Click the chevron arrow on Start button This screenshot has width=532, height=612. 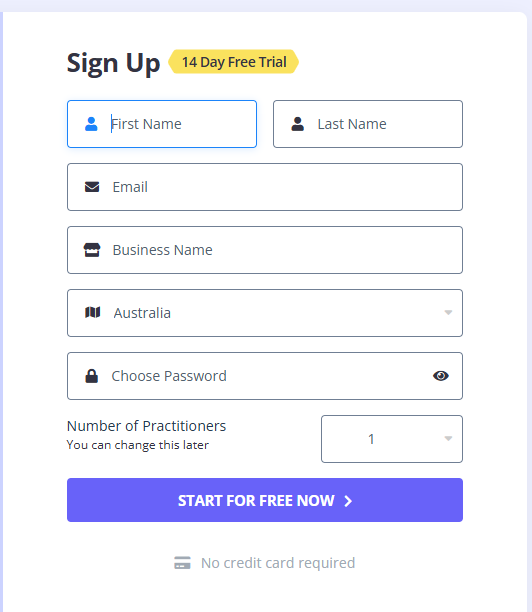coord(348,501)
